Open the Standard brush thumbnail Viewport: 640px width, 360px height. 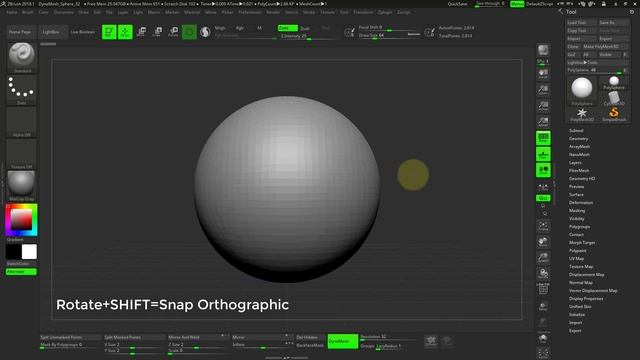[x=22, y=58]
